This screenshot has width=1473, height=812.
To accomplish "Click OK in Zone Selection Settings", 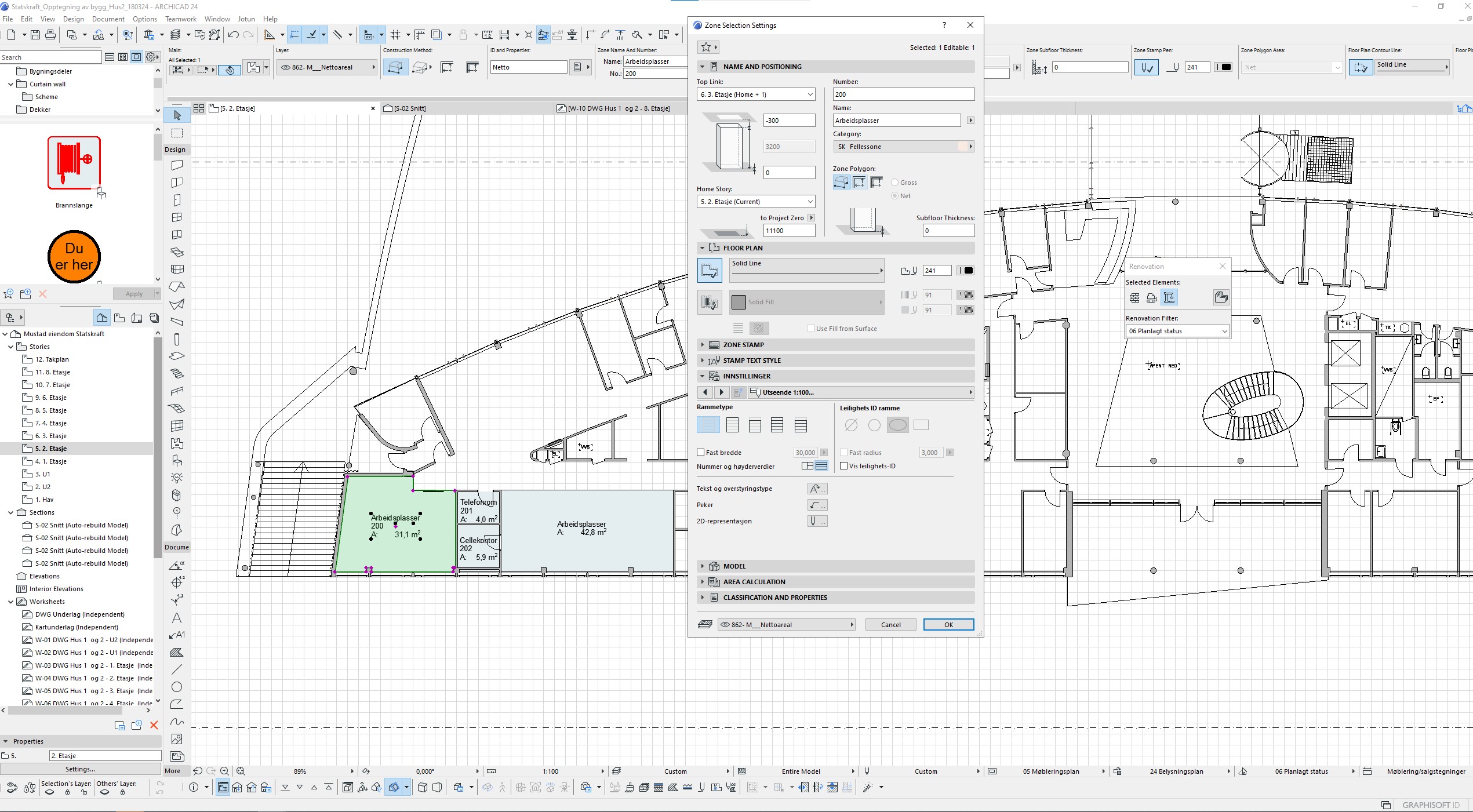I will pos(948,625).
